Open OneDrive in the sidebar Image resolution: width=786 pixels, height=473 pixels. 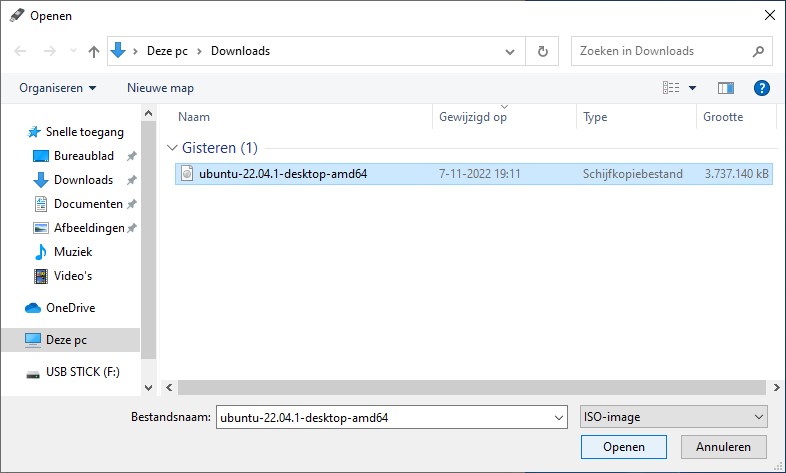(x=70, y=308)
